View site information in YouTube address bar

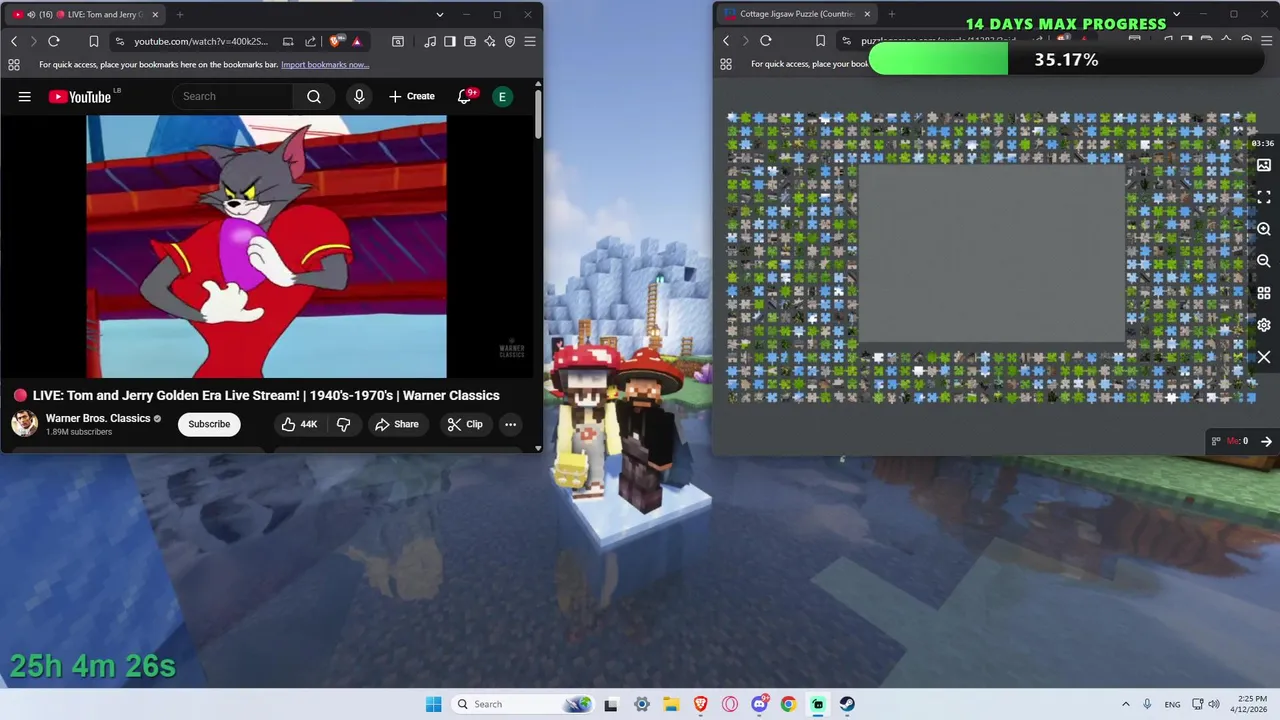[120, 41]
